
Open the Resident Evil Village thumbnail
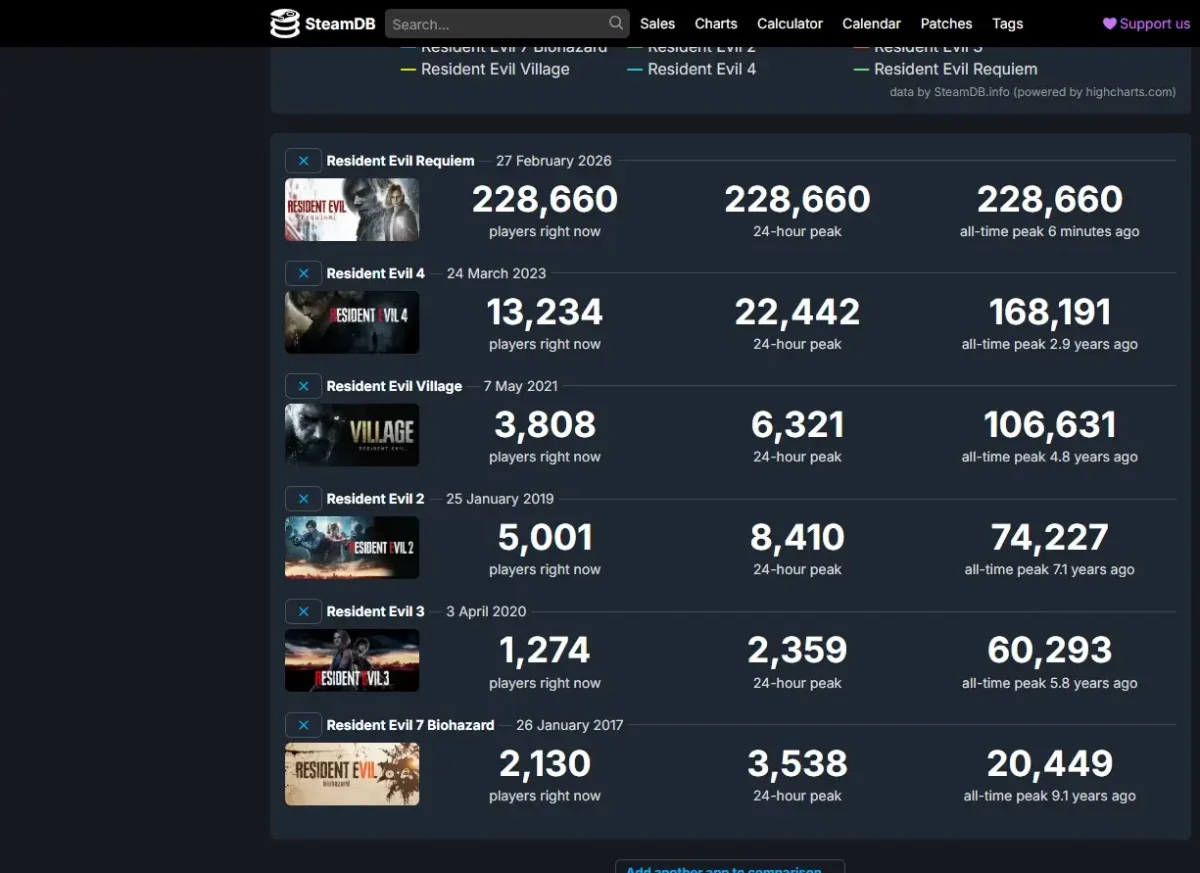click(x=352, y=435)
